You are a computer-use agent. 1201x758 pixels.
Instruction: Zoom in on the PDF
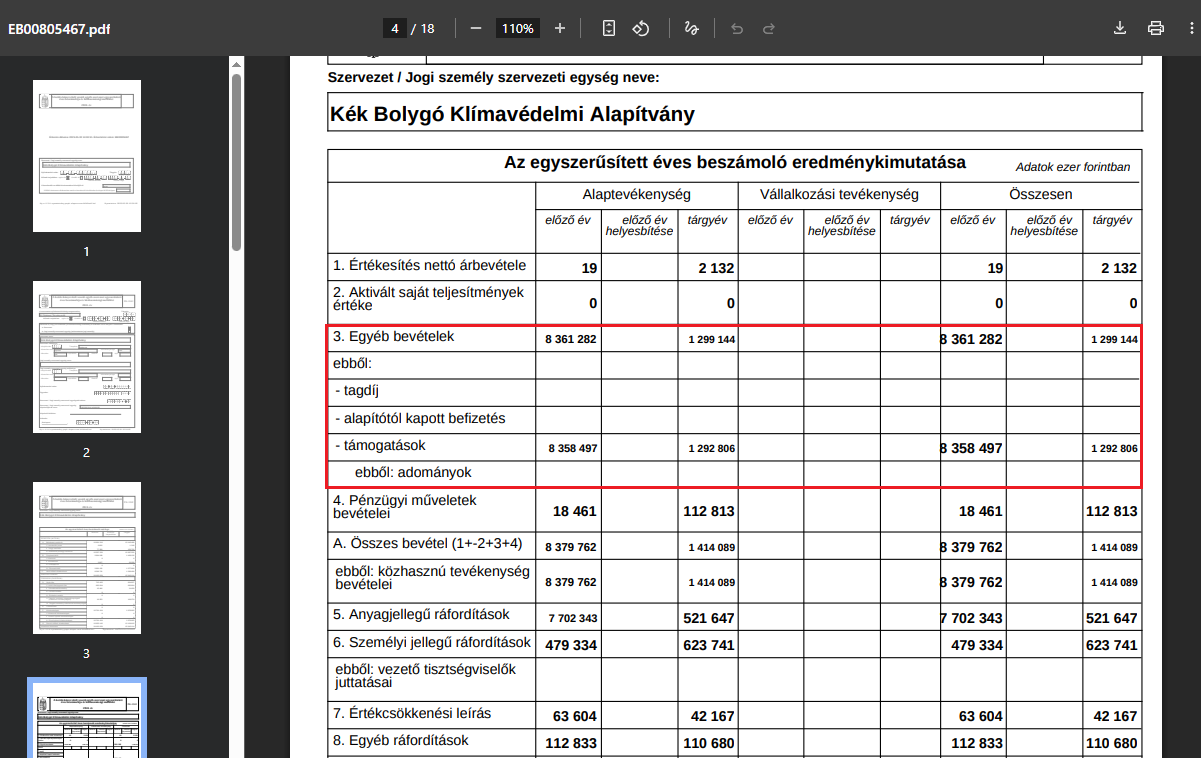coord(560,28)
